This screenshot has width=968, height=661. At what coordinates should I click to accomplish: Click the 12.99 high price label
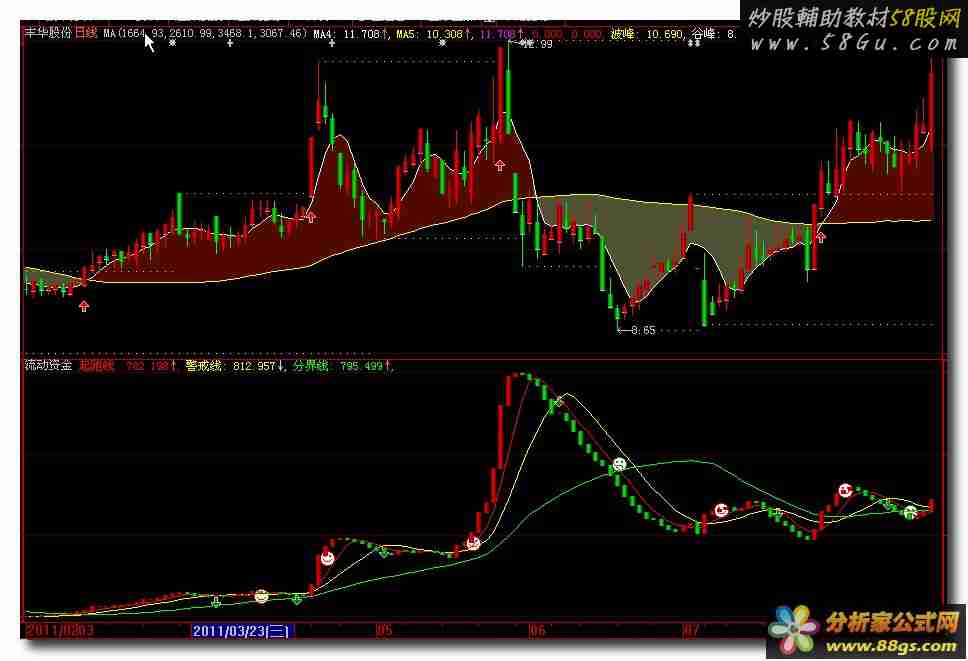[x=537, y=44]
